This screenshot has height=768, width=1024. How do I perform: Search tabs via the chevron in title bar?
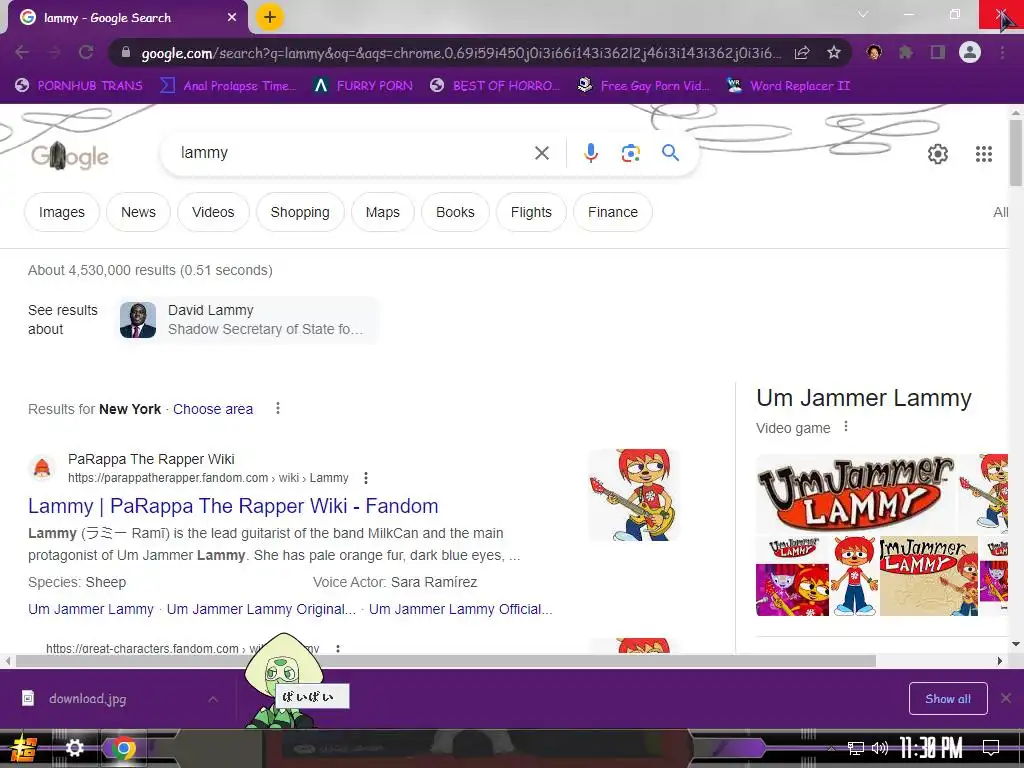pos(863,14)
